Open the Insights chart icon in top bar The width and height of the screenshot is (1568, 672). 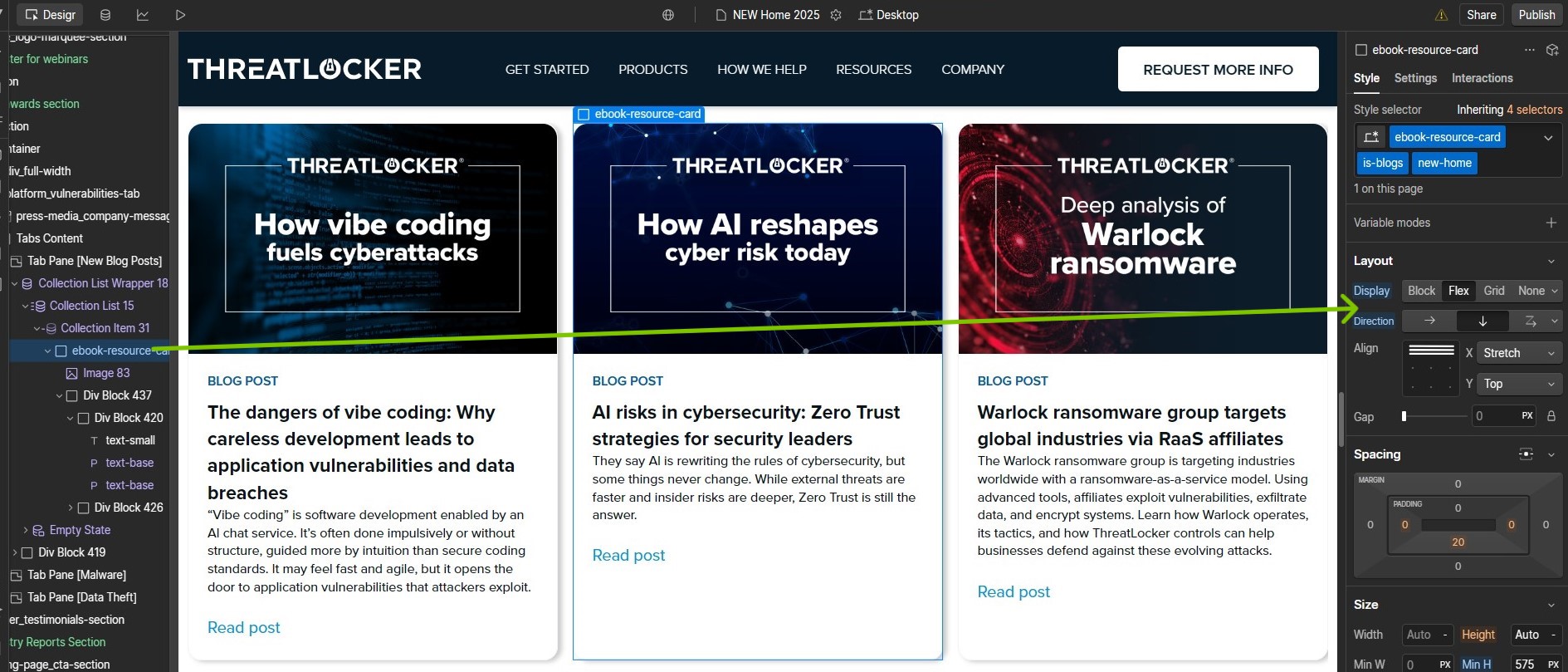[x=143, y=15]
